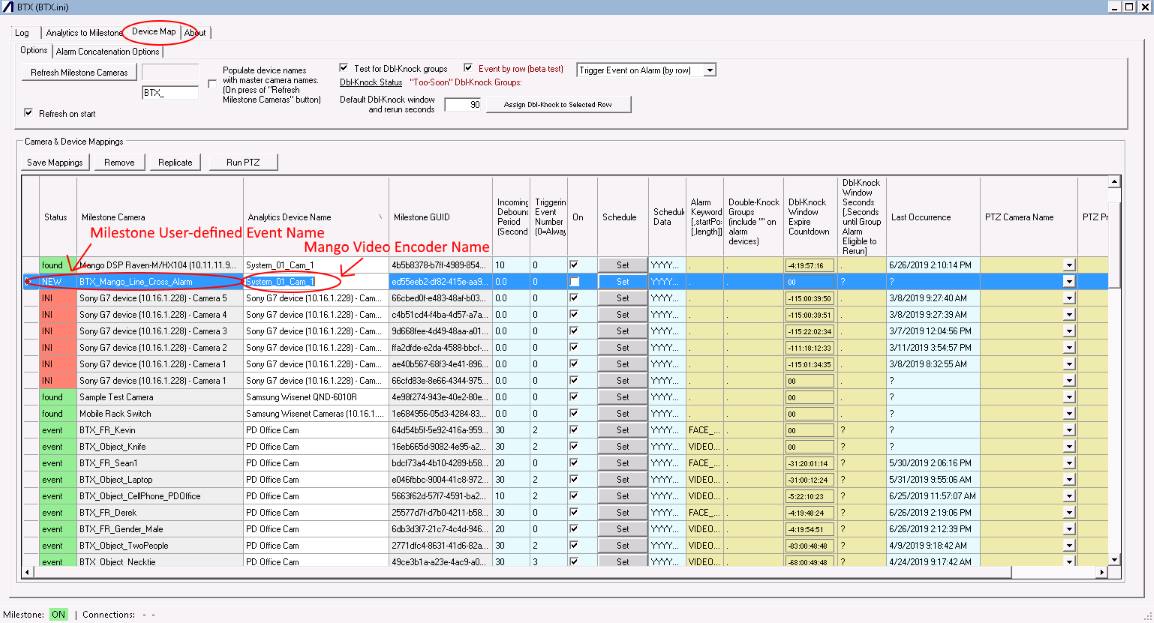Open PTZ Camera dropdown for BTX_Object_TwoPeople row
Image resolution: width=1154 pixels, height=623 pixels.
(x=1069, y=546)
